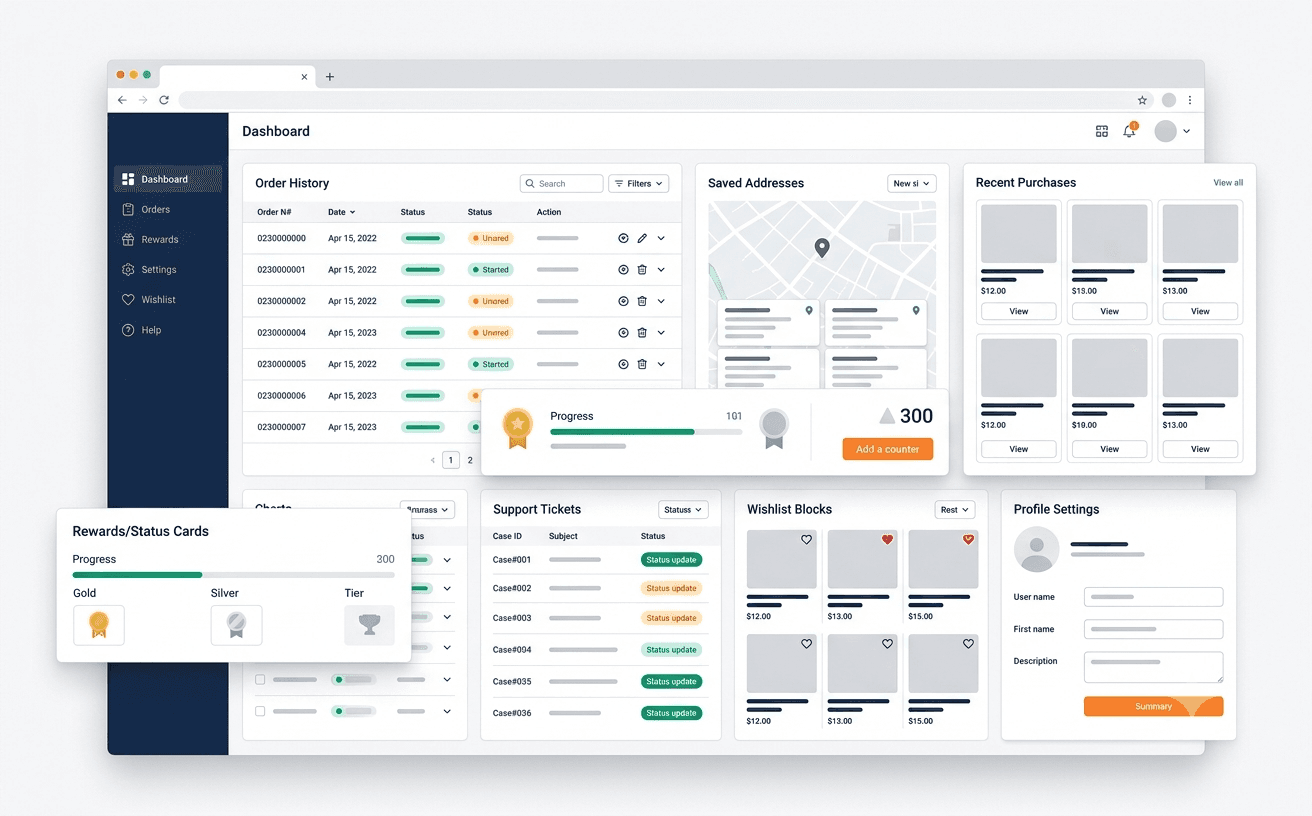
Task: Click the orange Summary button
Action: click(x=1153, y=706)
